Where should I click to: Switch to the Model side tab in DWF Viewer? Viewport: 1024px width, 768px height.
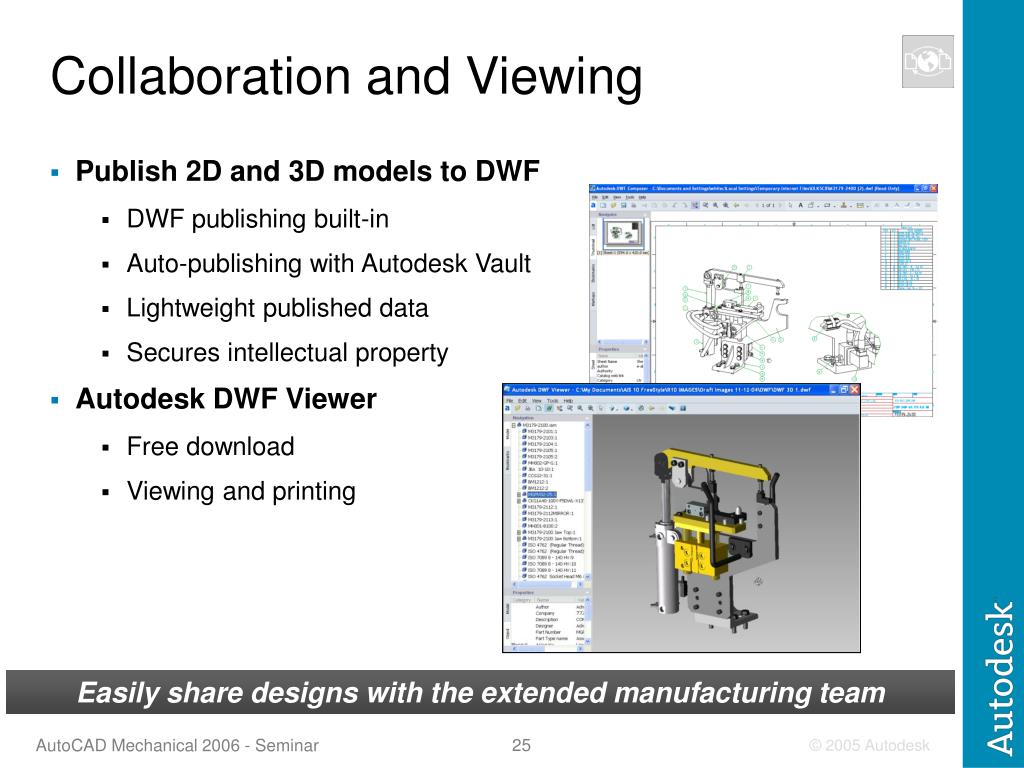507,434
